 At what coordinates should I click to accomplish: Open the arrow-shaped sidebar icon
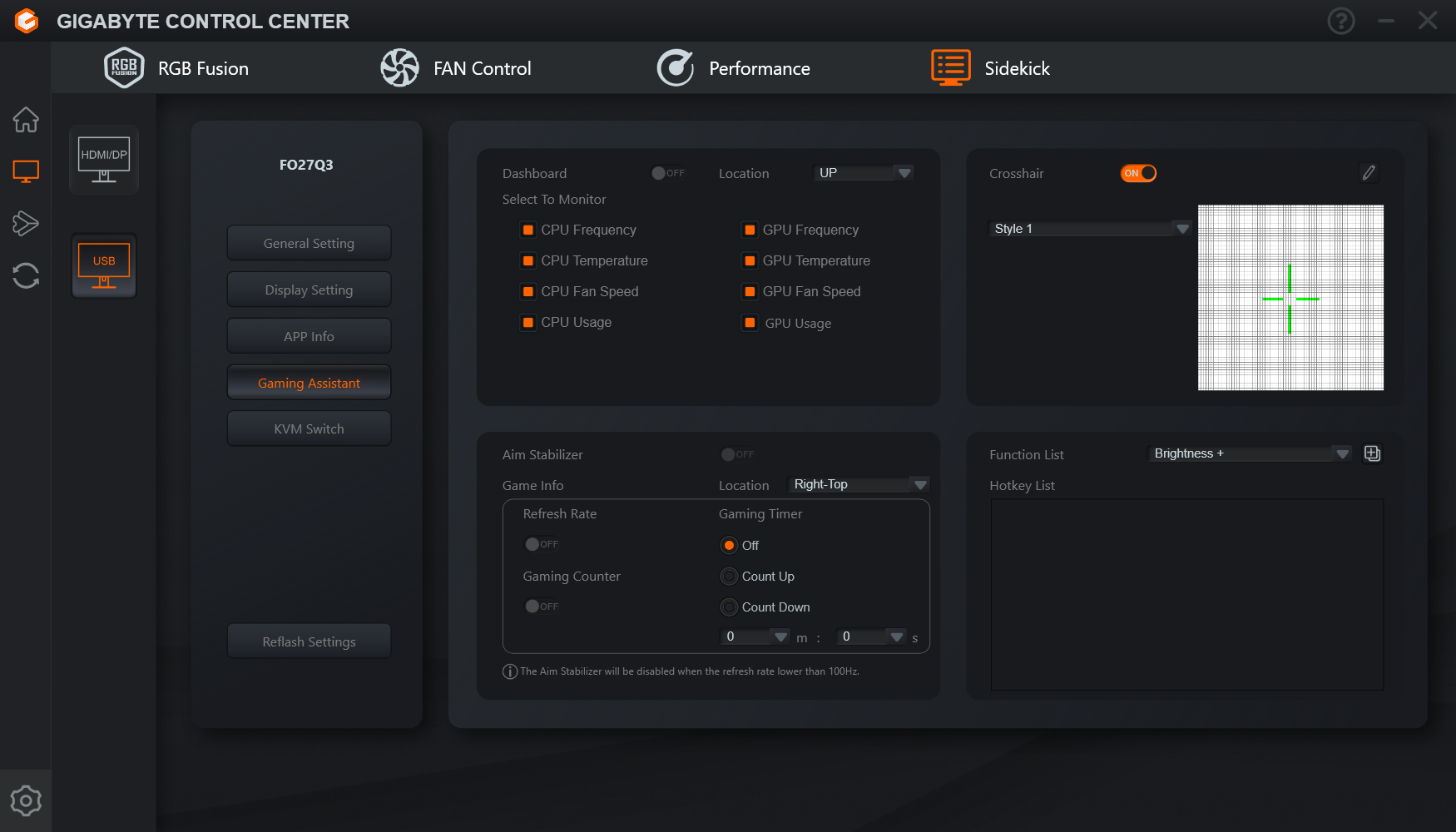[26, 223]
